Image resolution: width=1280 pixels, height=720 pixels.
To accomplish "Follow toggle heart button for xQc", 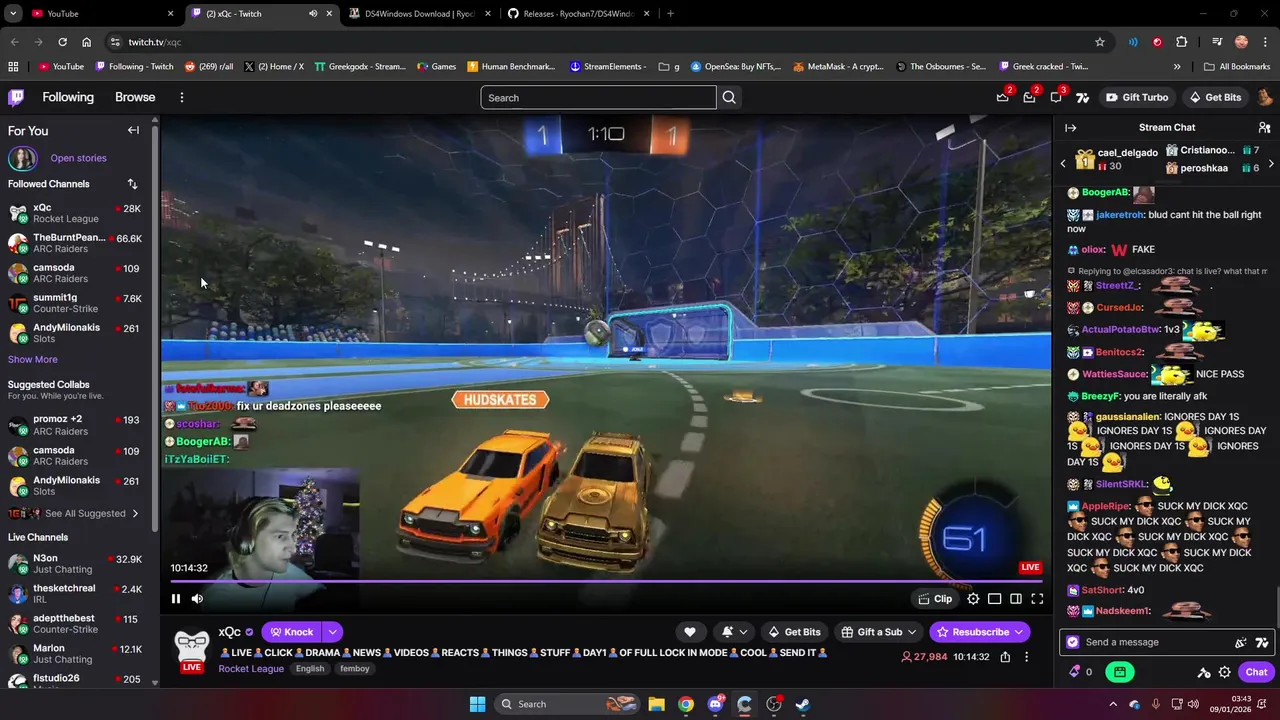I will pos(689,632).
